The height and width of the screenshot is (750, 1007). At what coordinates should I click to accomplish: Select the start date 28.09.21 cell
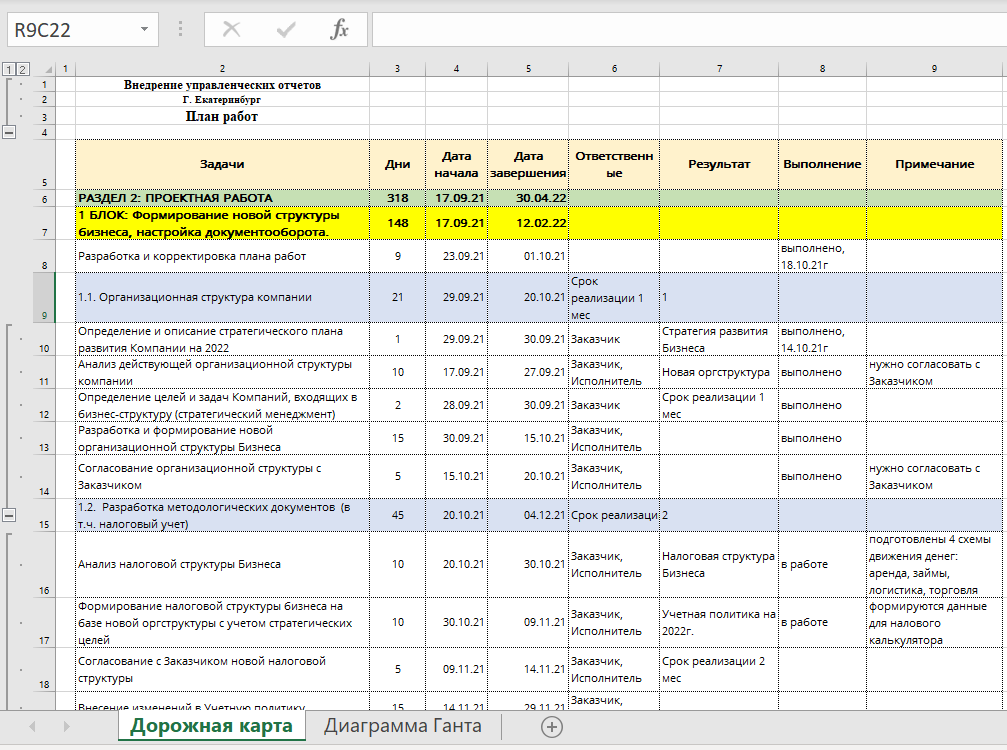click(457, 405)
